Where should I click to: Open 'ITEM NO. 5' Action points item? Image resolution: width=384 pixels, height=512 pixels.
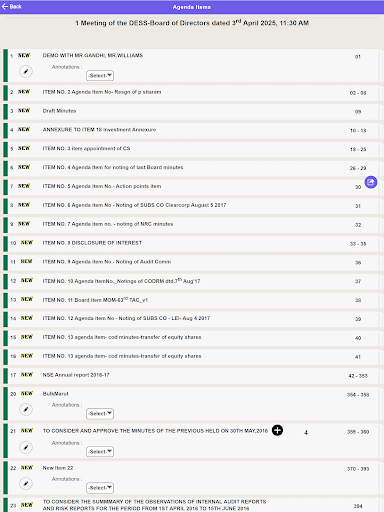click(x=102, y=186)
